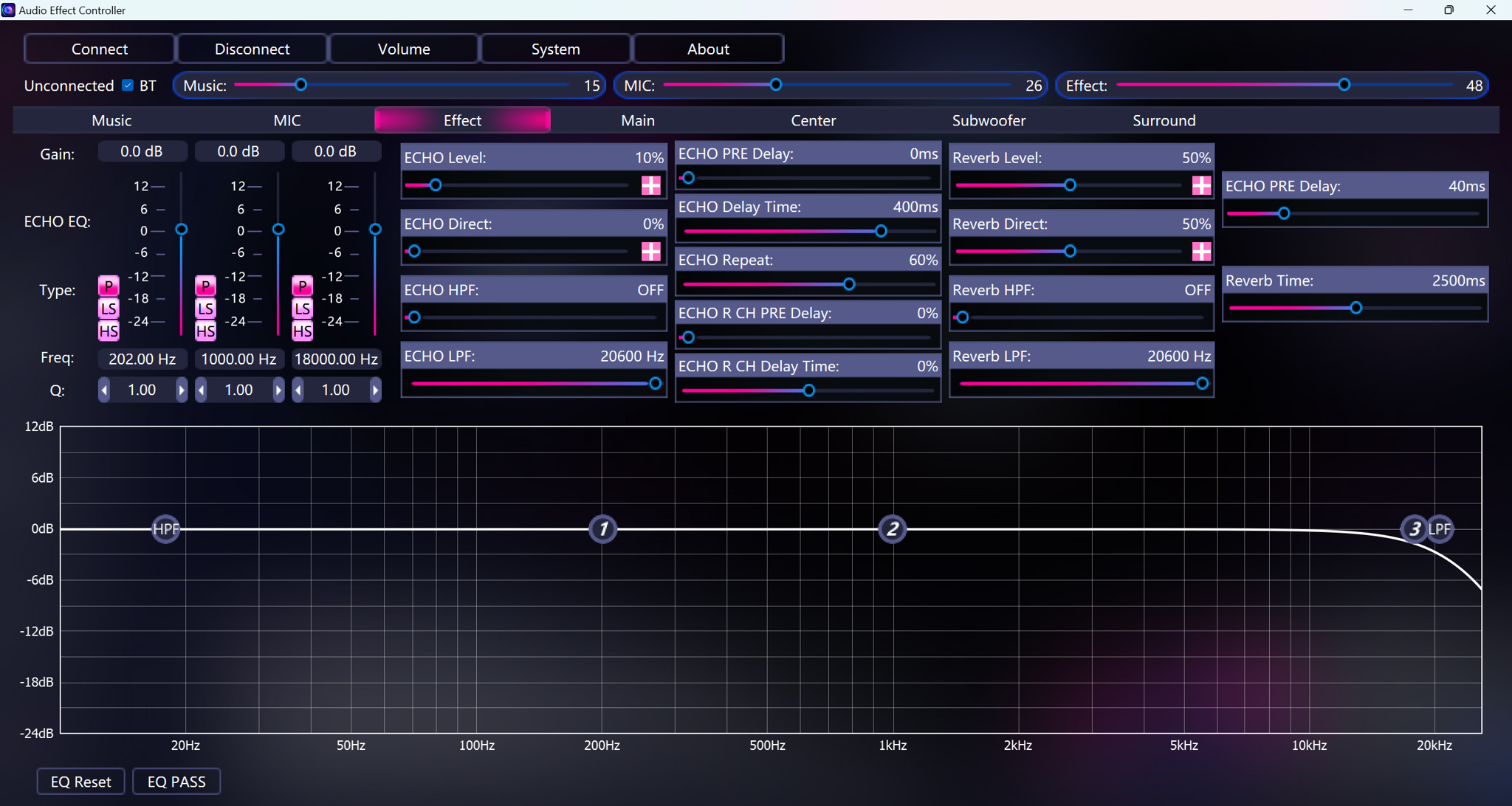Switch to the MIC tab
Viewport: 1512px width, 806px height.
pos(287,120)
